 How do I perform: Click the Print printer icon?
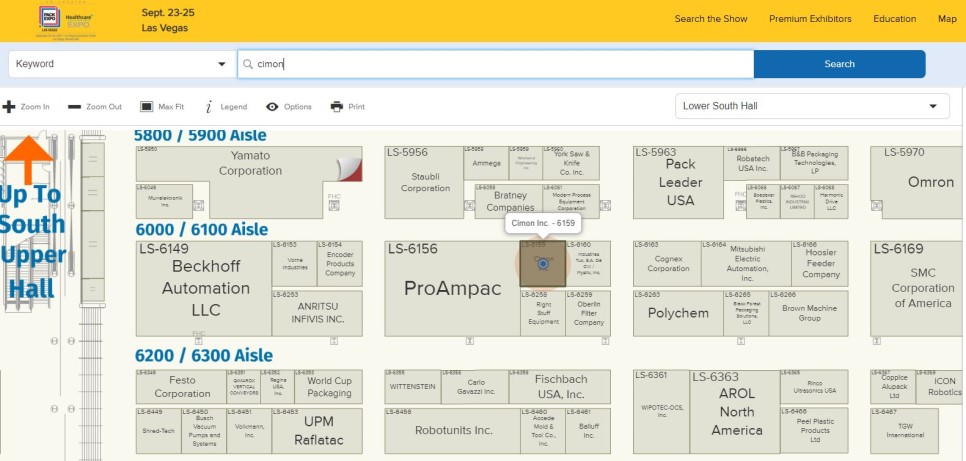pyautogui.click(x=336, y=107)
